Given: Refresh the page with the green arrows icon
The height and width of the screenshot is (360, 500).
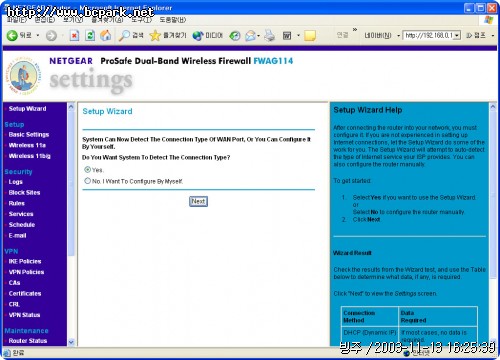Looking at the screenshot, I should 90,35.
